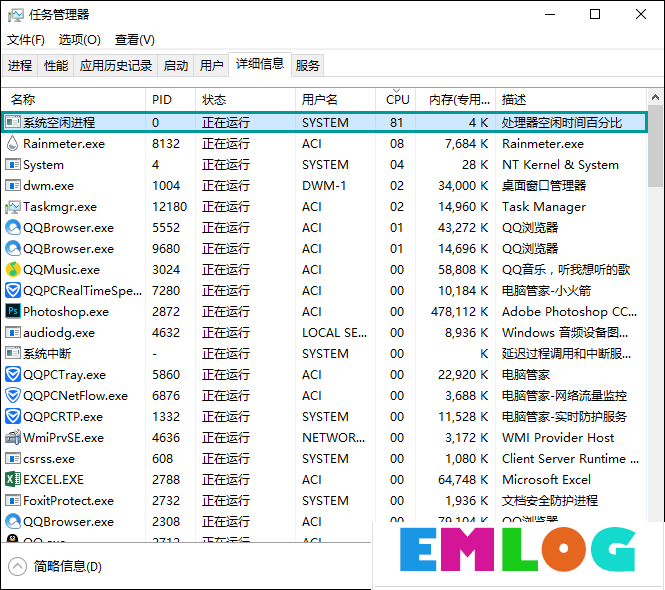The height and width of the screenshot is (590, 665).
Task: Click the description 处理器空闲时间百分比
Action: coord(562,123)
